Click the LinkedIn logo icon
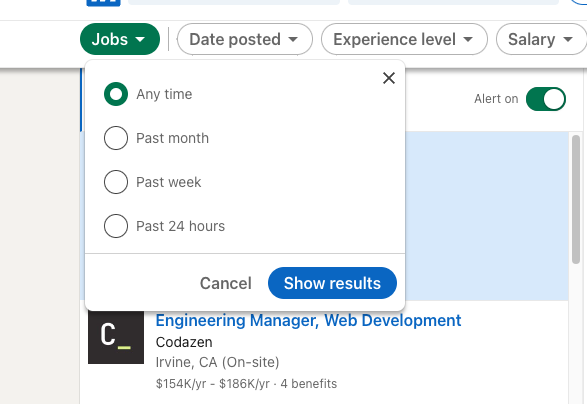587x404 pixels. [x=103, y=3]
